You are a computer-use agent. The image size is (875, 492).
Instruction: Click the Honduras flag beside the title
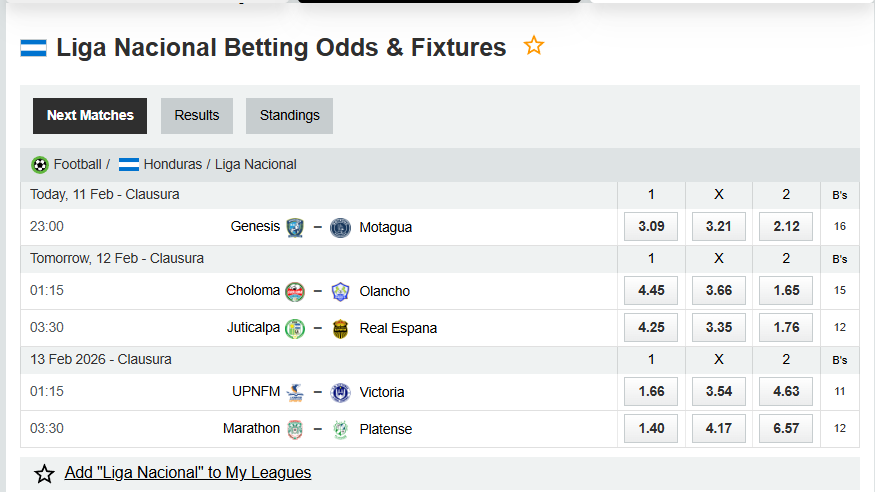point(34,47)
